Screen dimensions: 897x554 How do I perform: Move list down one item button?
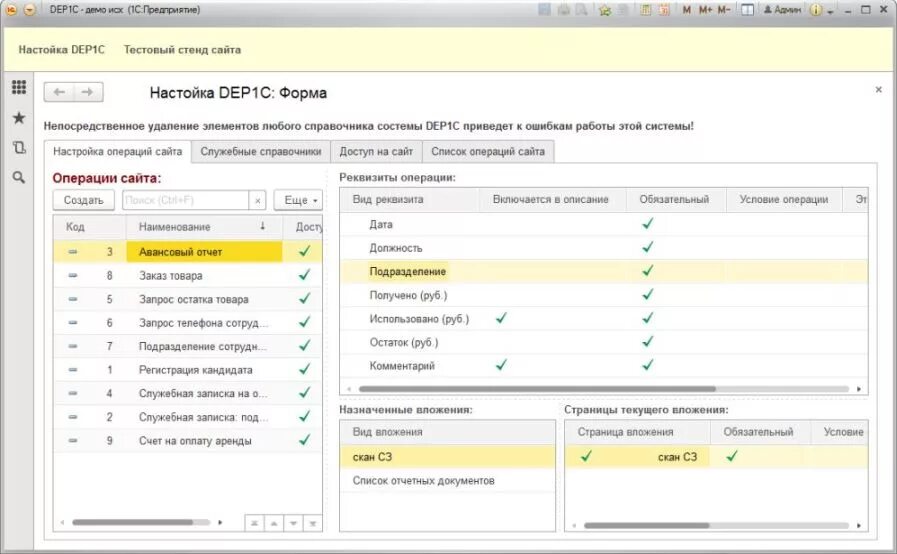pos(293,523)
